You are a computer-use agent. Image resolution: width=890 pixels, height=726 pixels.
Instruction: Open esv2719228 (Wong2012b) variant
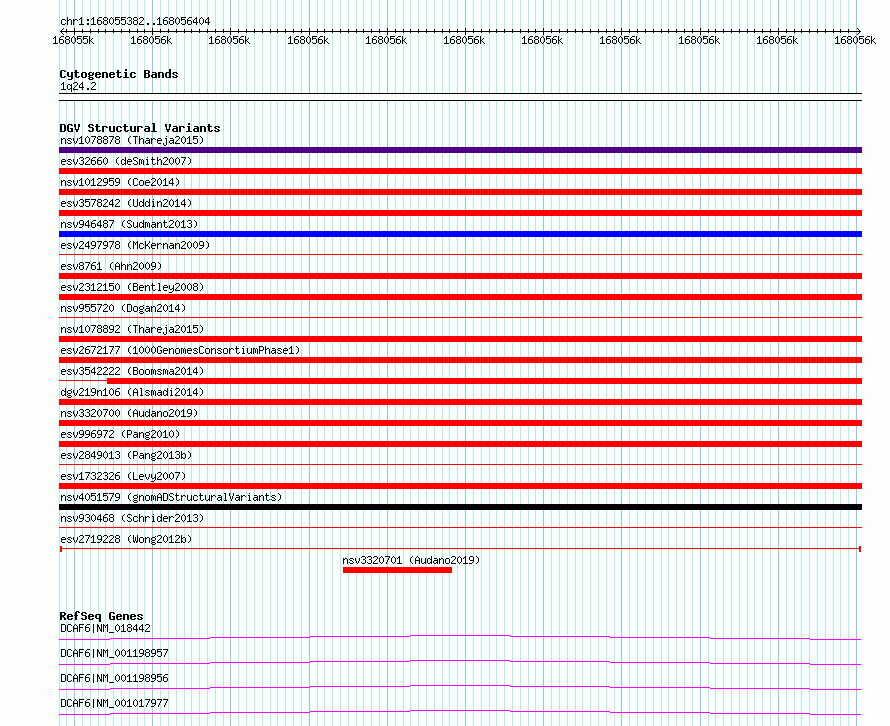click(126, 539)
